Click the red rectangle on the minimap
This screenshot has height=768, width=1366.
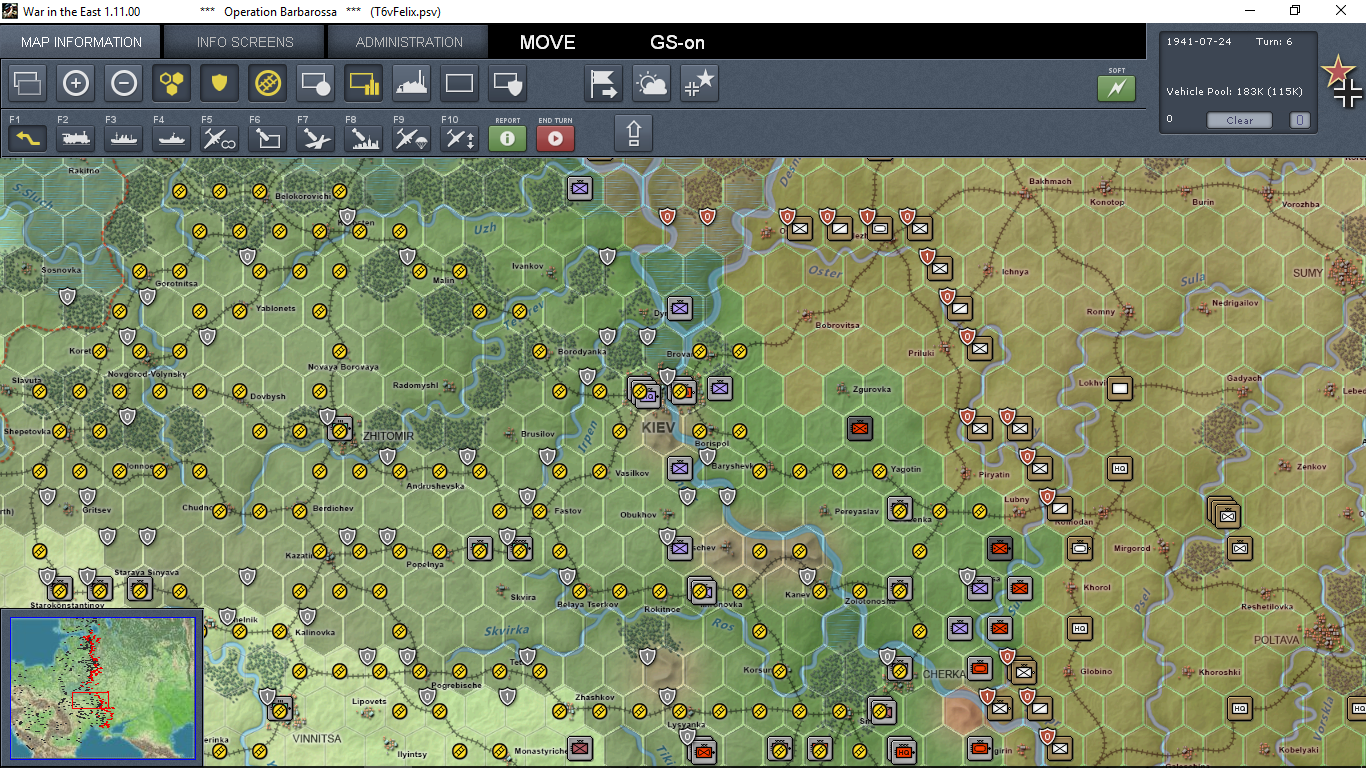coord(90,700)
